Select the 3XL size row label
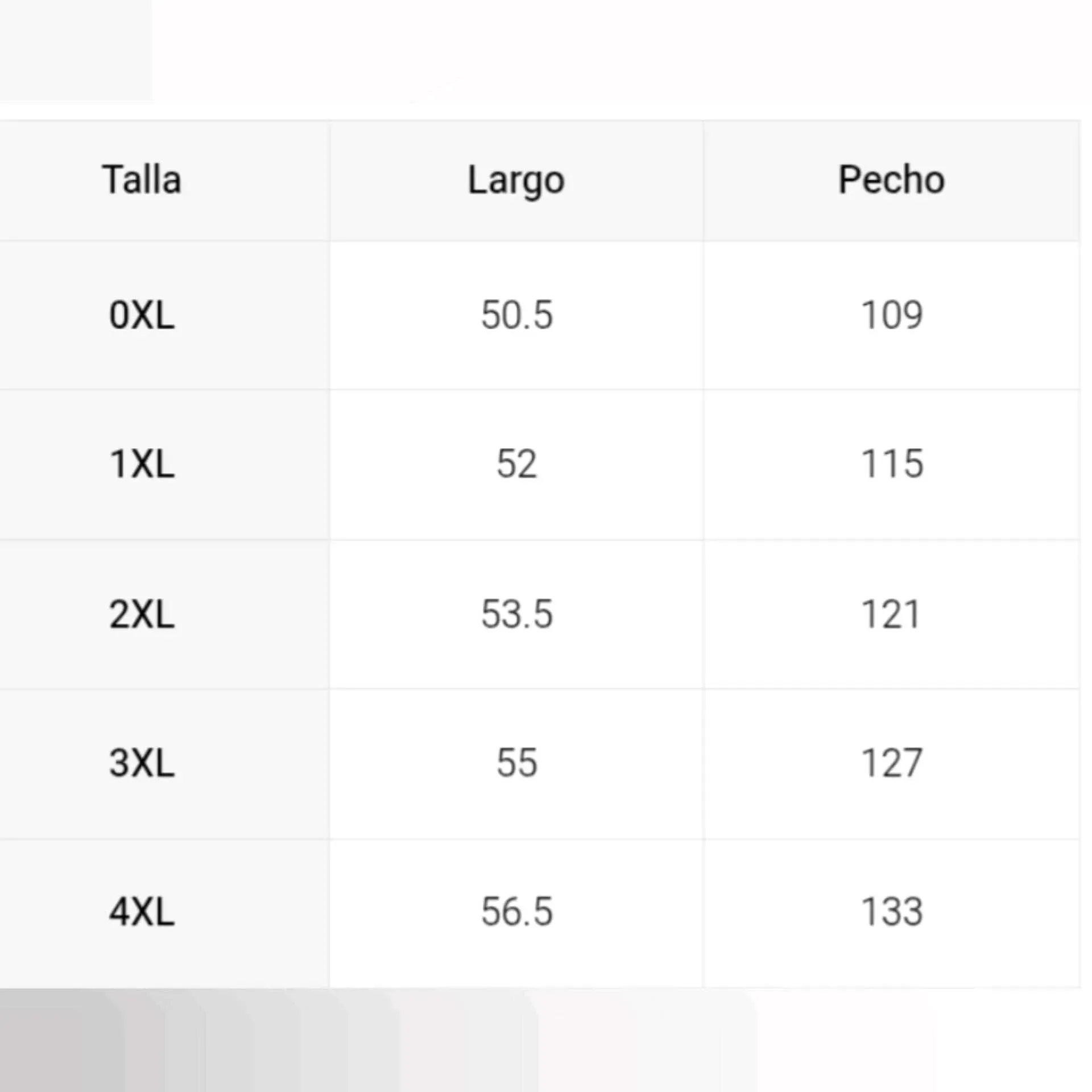The height and width of the screenshot is (1092, 1092). 142,763
